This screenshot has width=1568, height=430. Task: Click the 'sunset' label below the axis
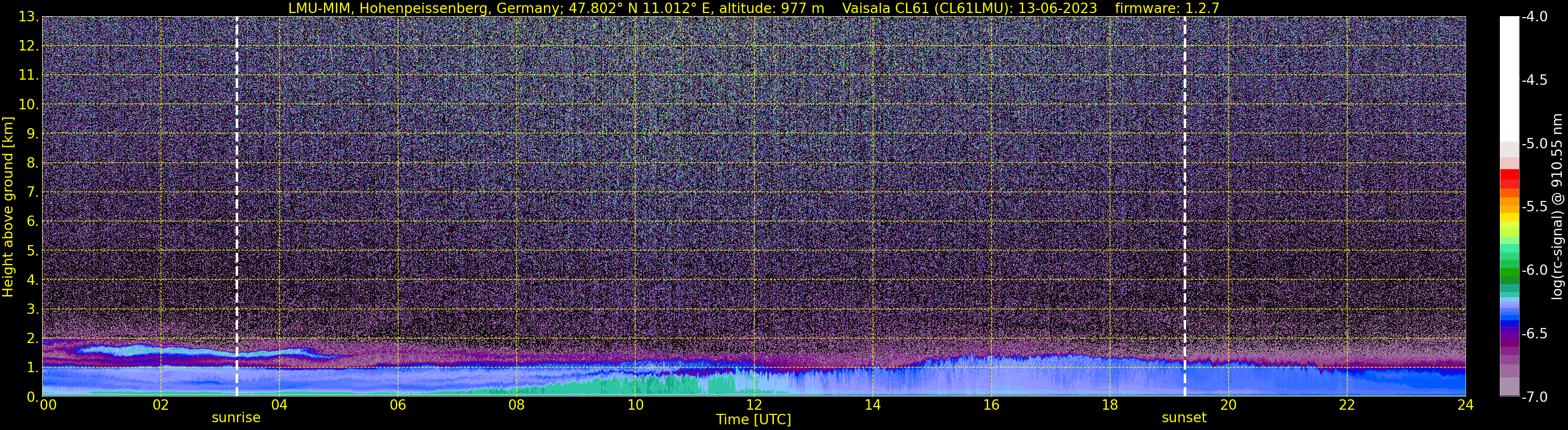pos(1184,418)
